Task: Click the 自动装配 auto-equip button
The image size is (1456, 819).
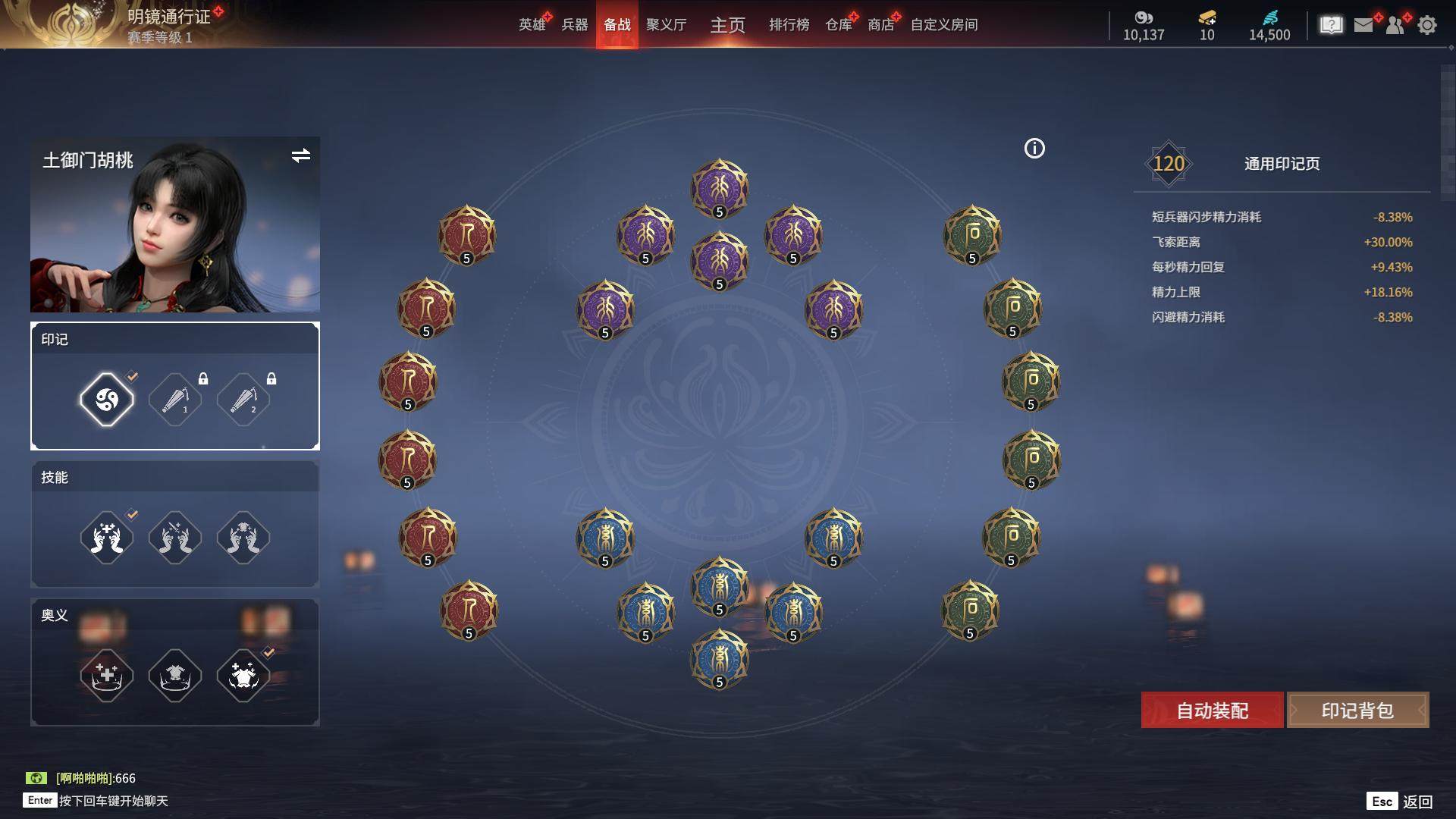Action: point(1212,710)
